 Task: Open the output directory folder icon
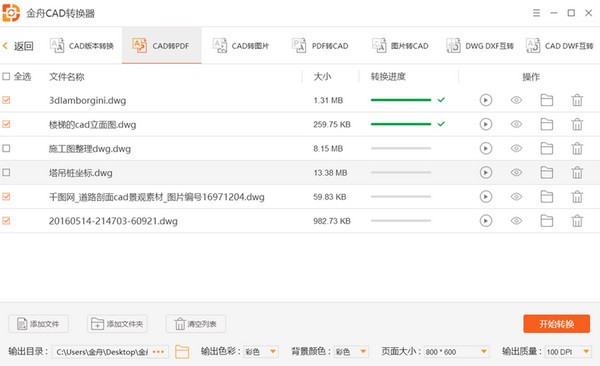pyautogui.click(x=182, y=351)
